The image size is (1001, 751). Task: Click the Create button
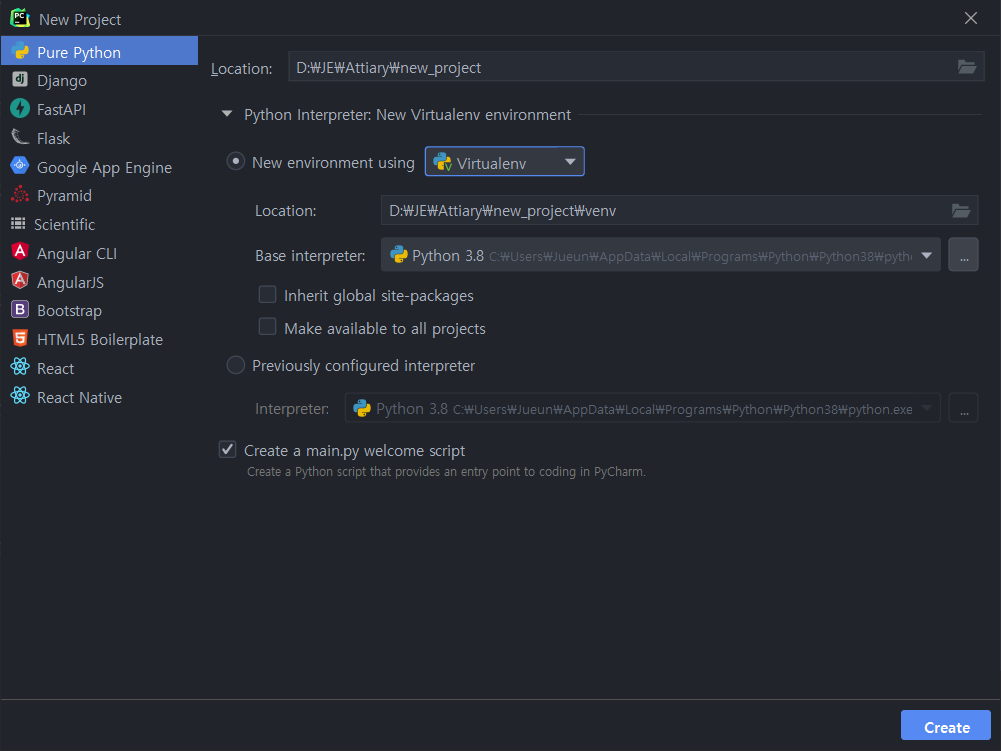945,726
